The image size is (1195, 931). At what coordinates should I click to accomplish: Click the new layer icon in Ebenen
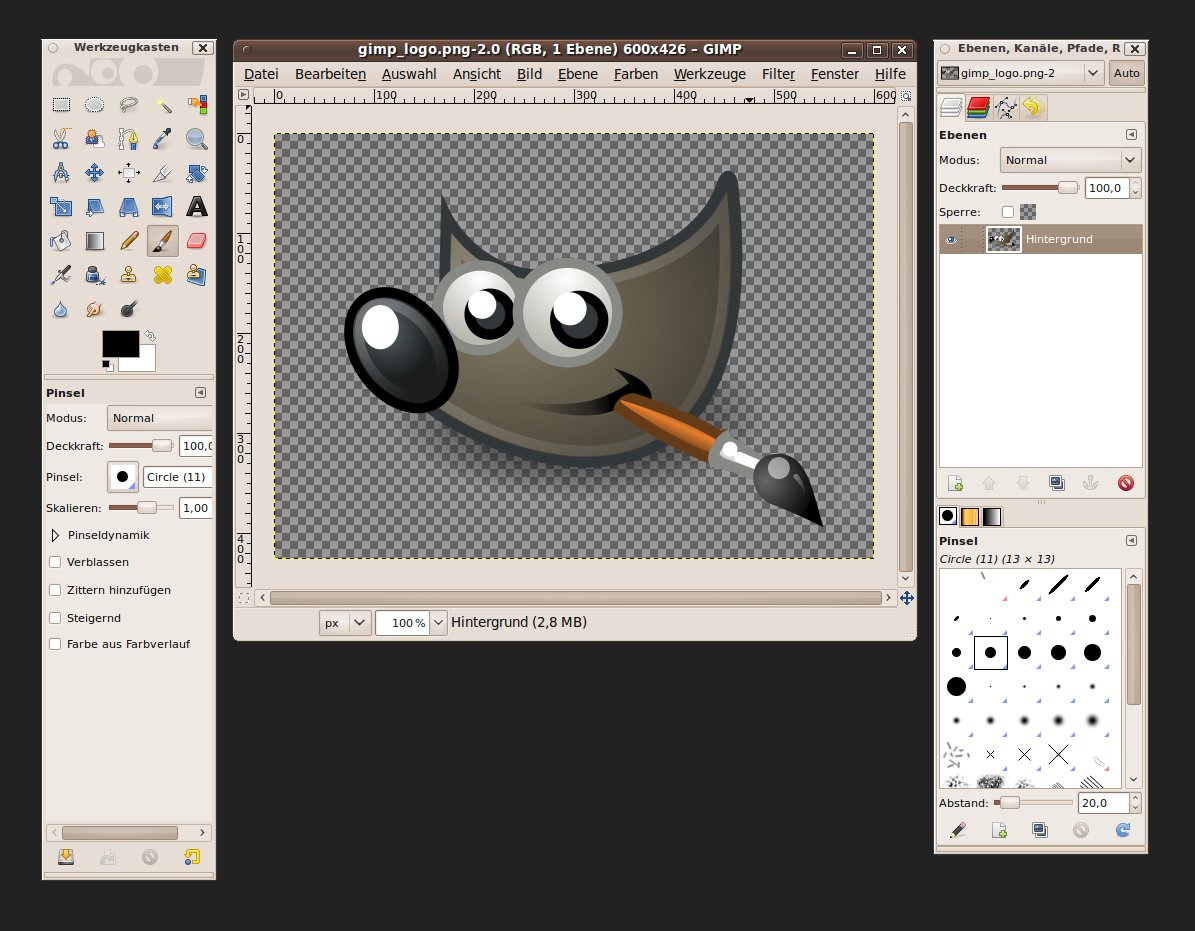tap(955, 483)
